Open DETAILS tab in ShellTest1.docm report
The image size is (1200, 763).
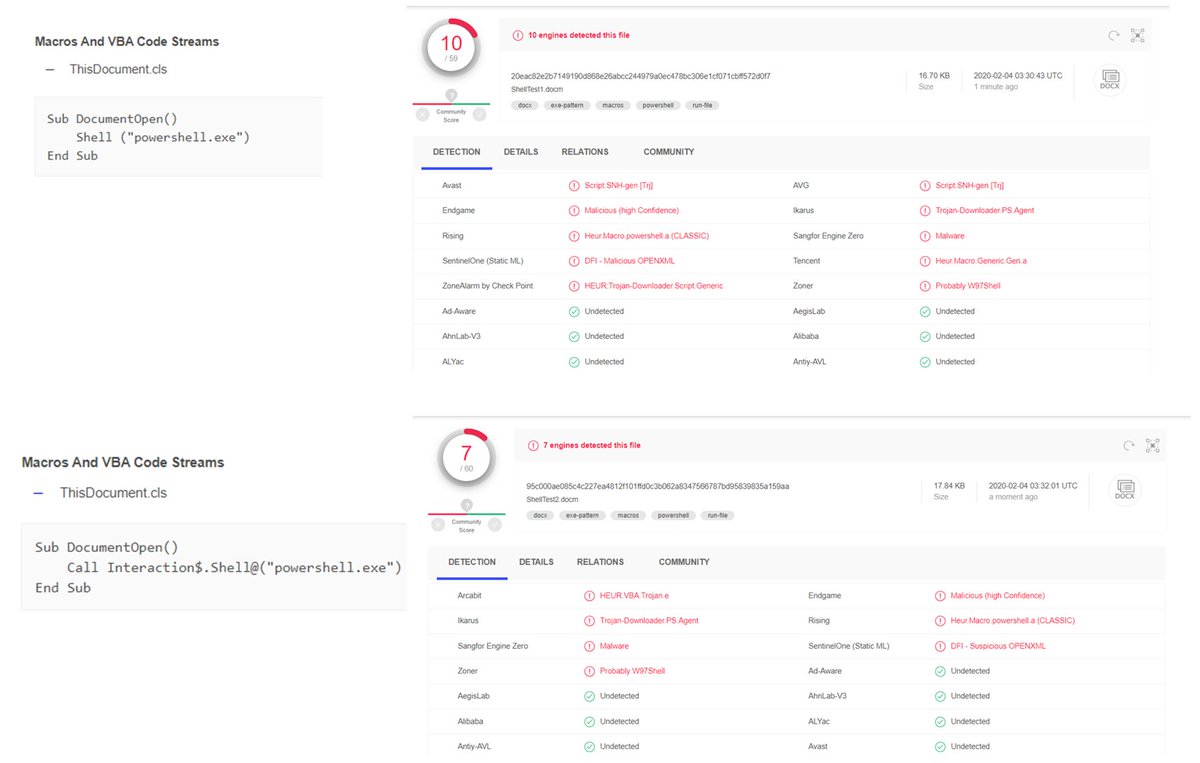[521, 152]
